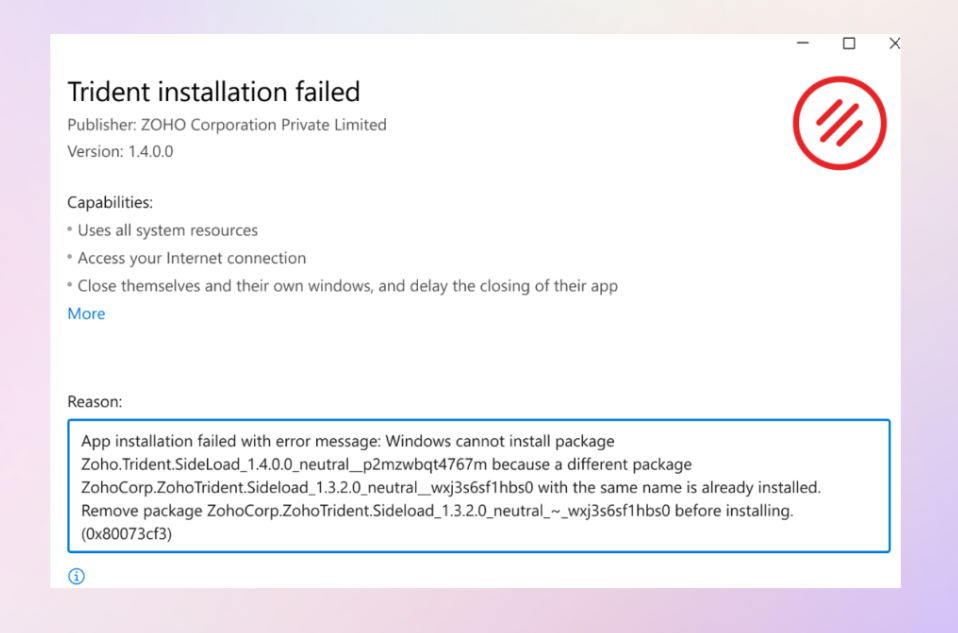Close the Trident installation failed dialog
Viewport: 958px width, 633px height.
(894, 44)
